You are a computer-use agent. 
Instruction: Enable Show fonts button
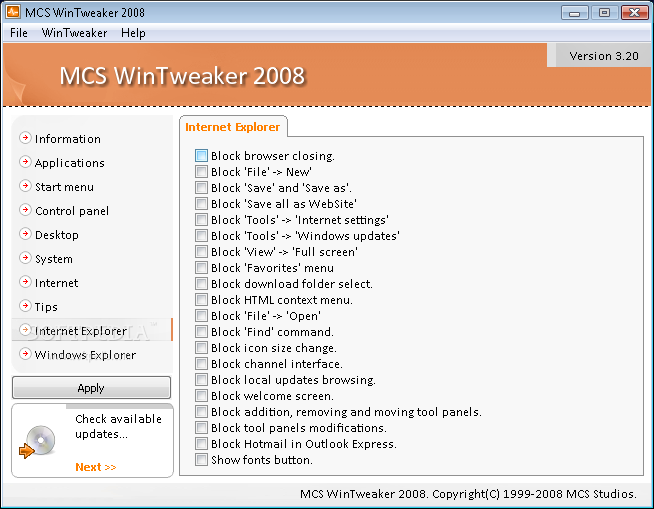click(201, 459)
